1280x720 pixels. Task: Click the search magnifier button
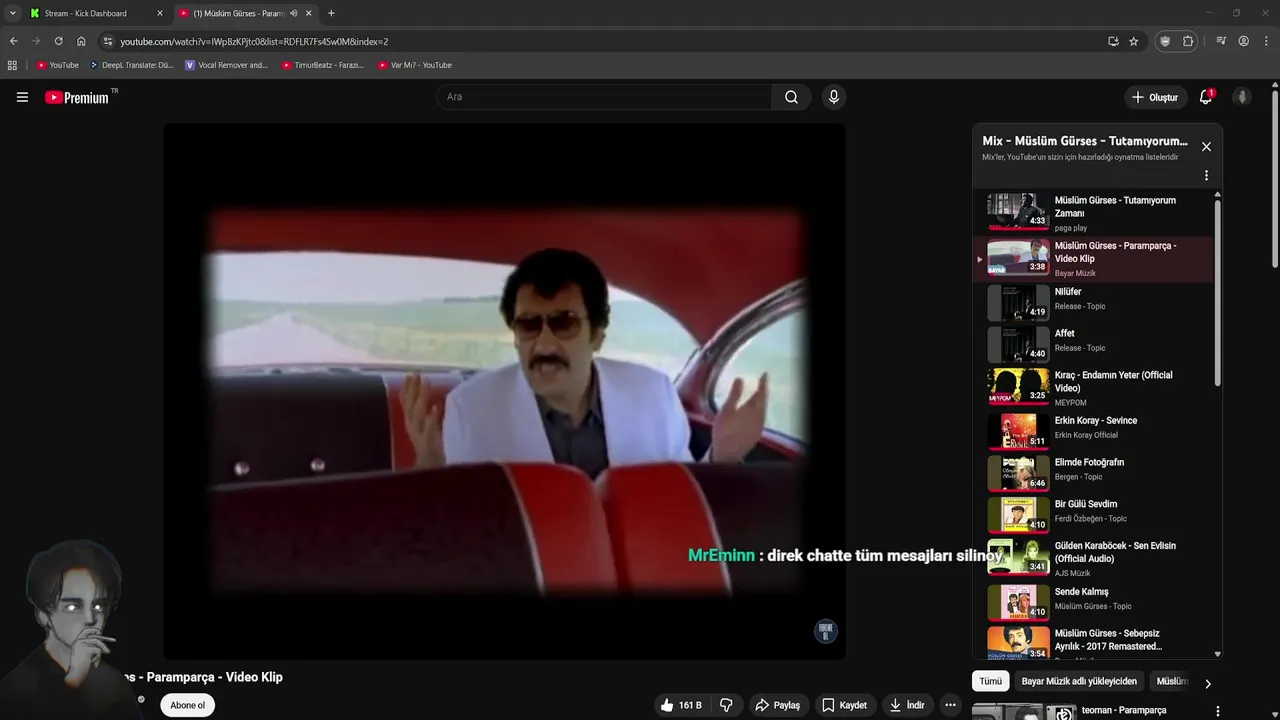791,97
